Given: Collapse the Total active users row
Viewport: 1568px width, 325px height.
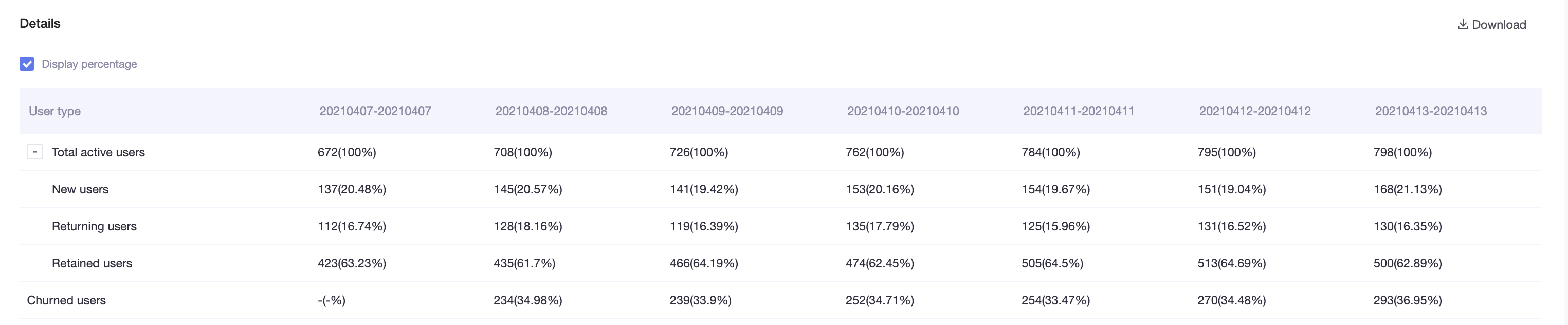Looking at the screenshot, I should point(34,152).
